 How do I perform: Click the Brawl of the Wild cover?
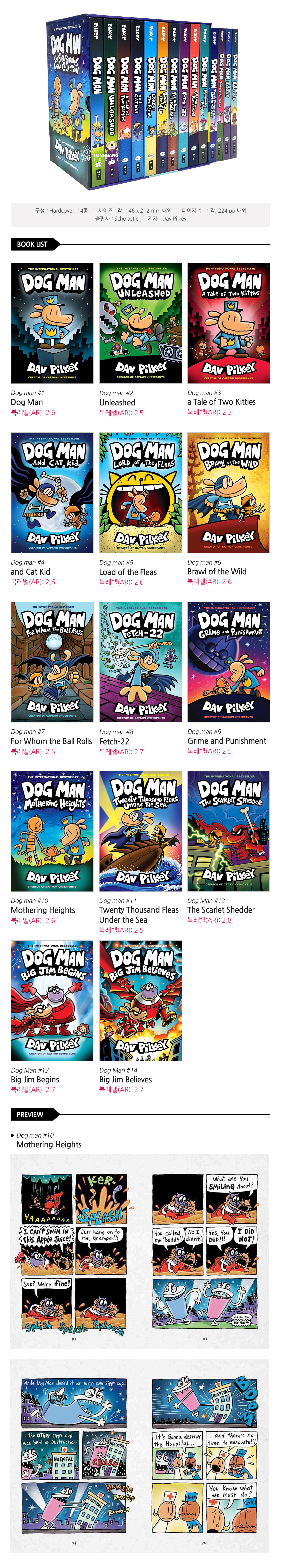point(229,492)
